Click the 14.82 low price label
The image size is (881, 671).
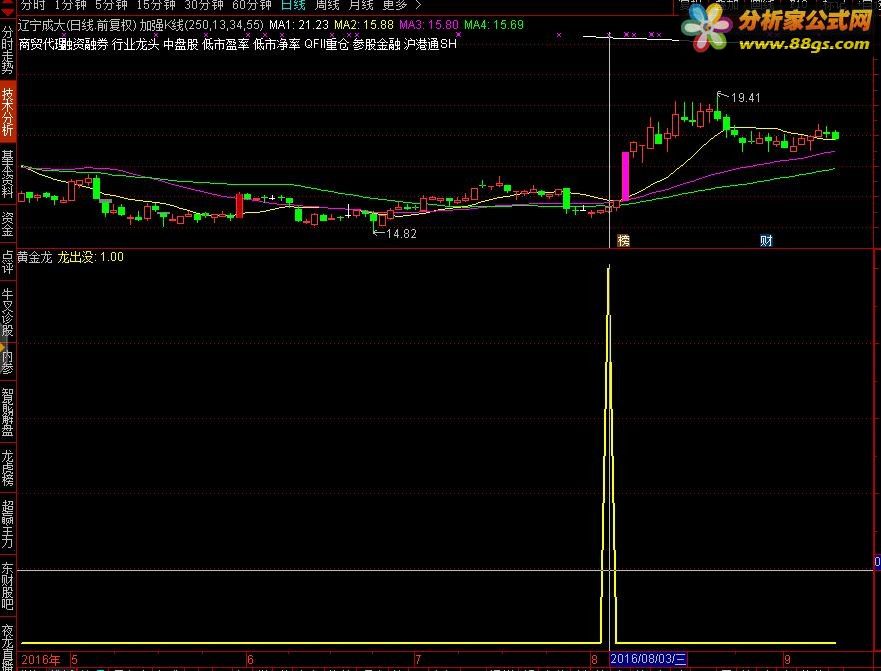click(402, 234)
